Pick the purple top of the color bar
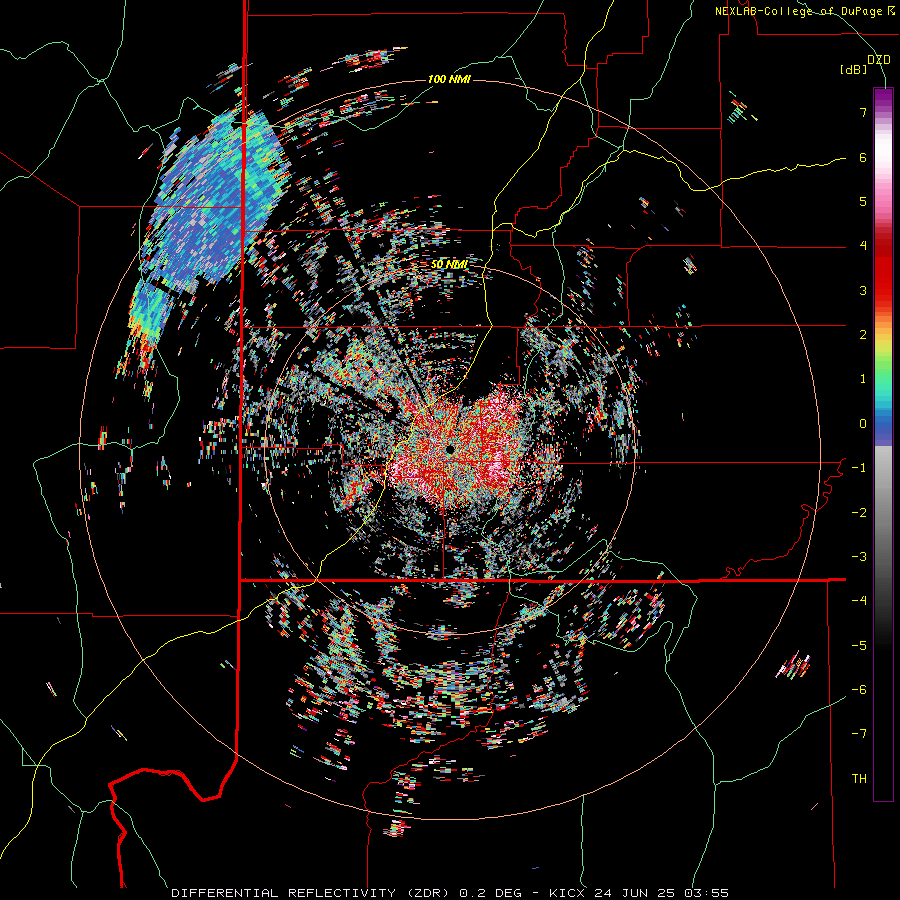The height and width of the screenshot is (900, 900). click(x=883, y=96)
